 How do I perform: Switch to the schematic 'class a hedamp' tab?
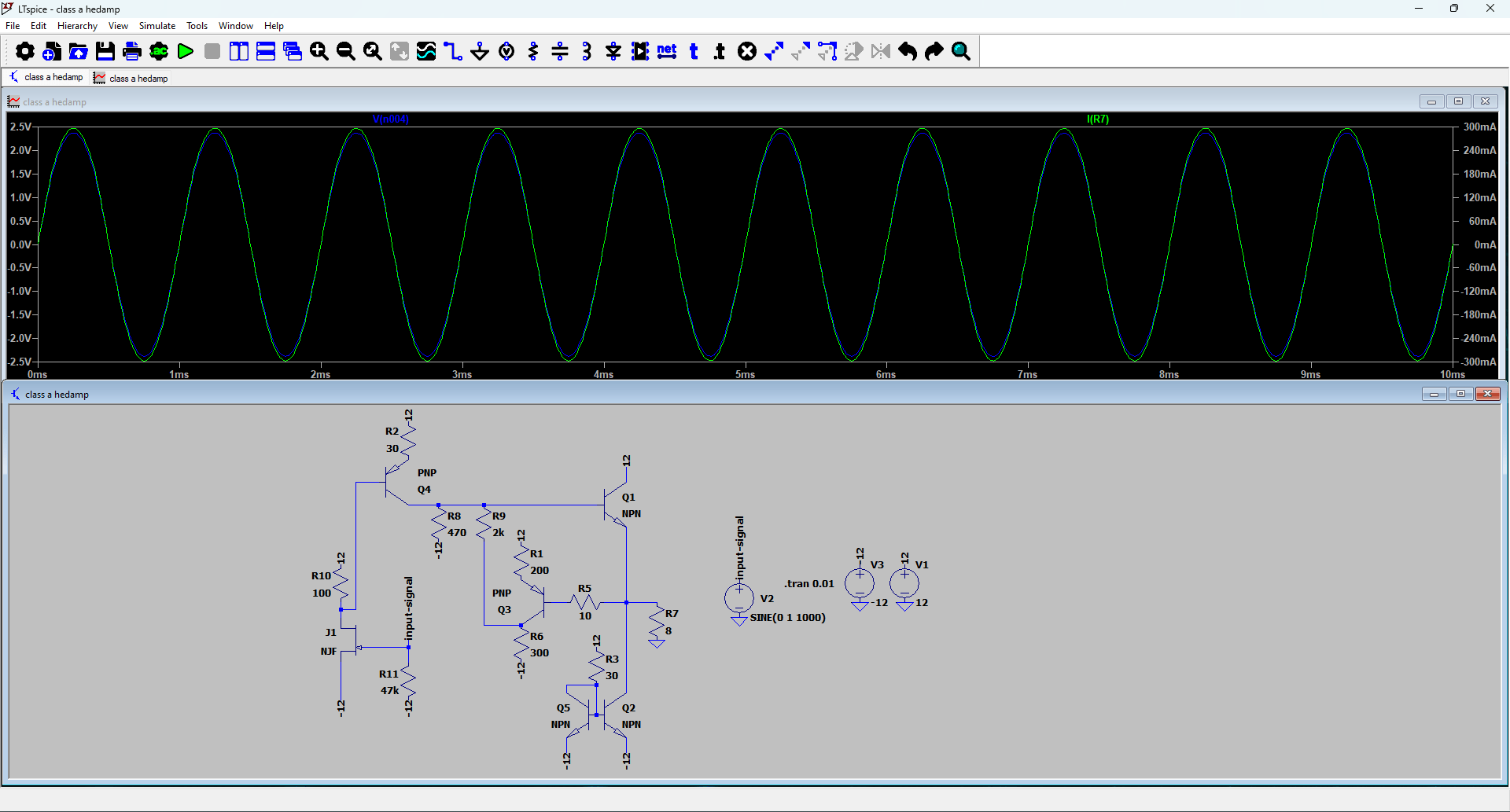click(x=46, y=77)
